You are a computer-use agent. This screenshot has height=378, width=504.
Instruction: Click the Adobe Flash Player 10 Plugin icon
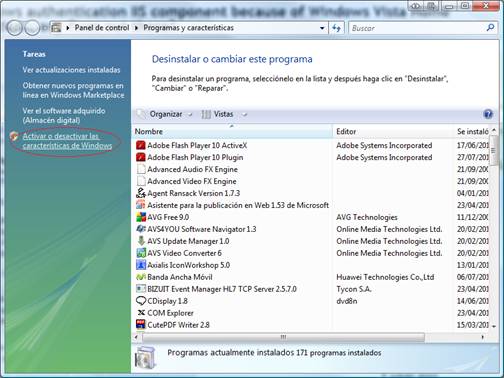click(141, 157)
